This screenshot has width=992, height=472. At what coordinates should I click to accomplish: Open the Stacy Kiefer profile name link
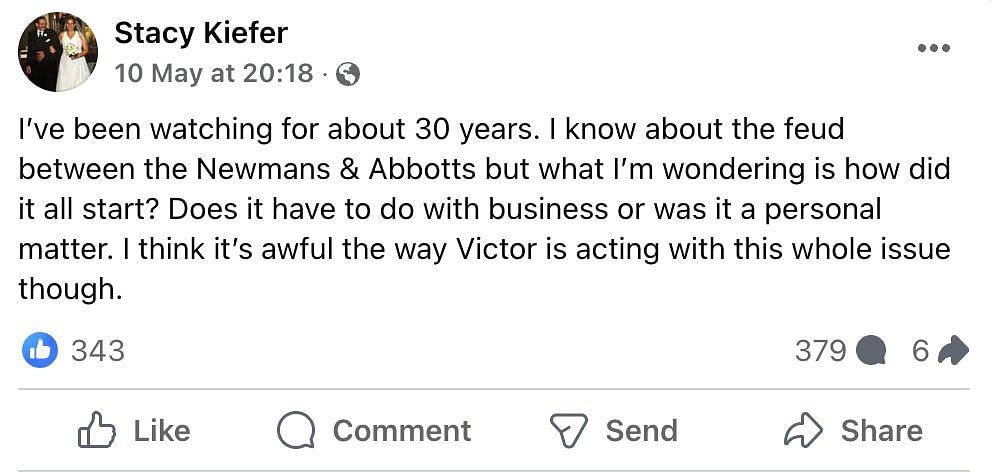click(201, 33)
